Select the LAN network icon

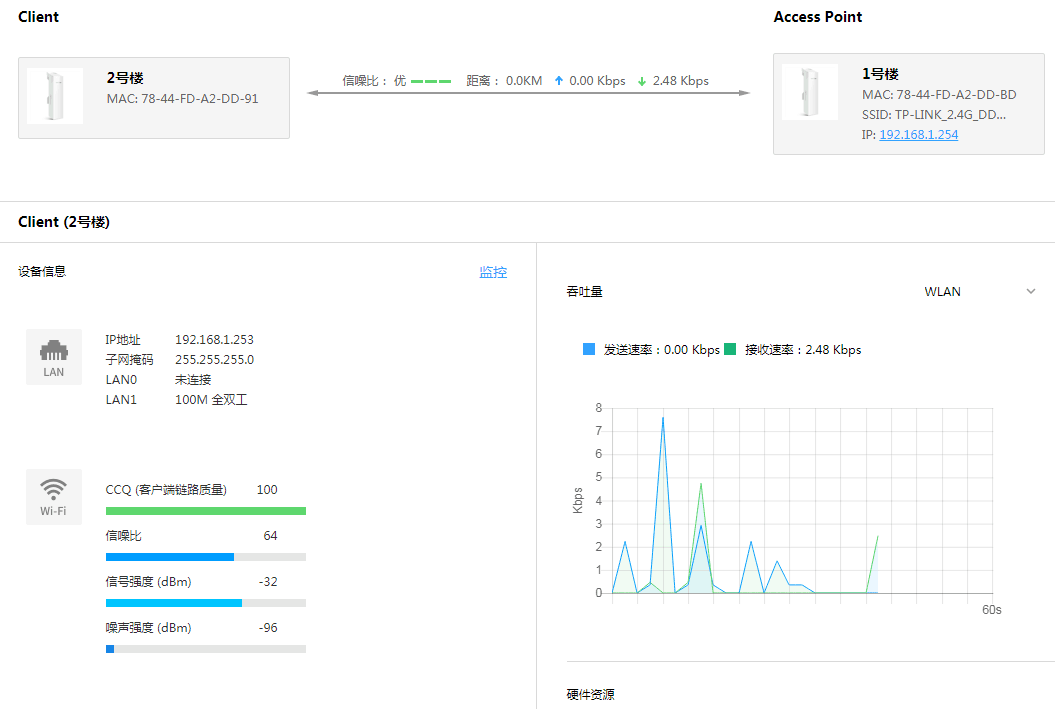[x=53, y=356]
